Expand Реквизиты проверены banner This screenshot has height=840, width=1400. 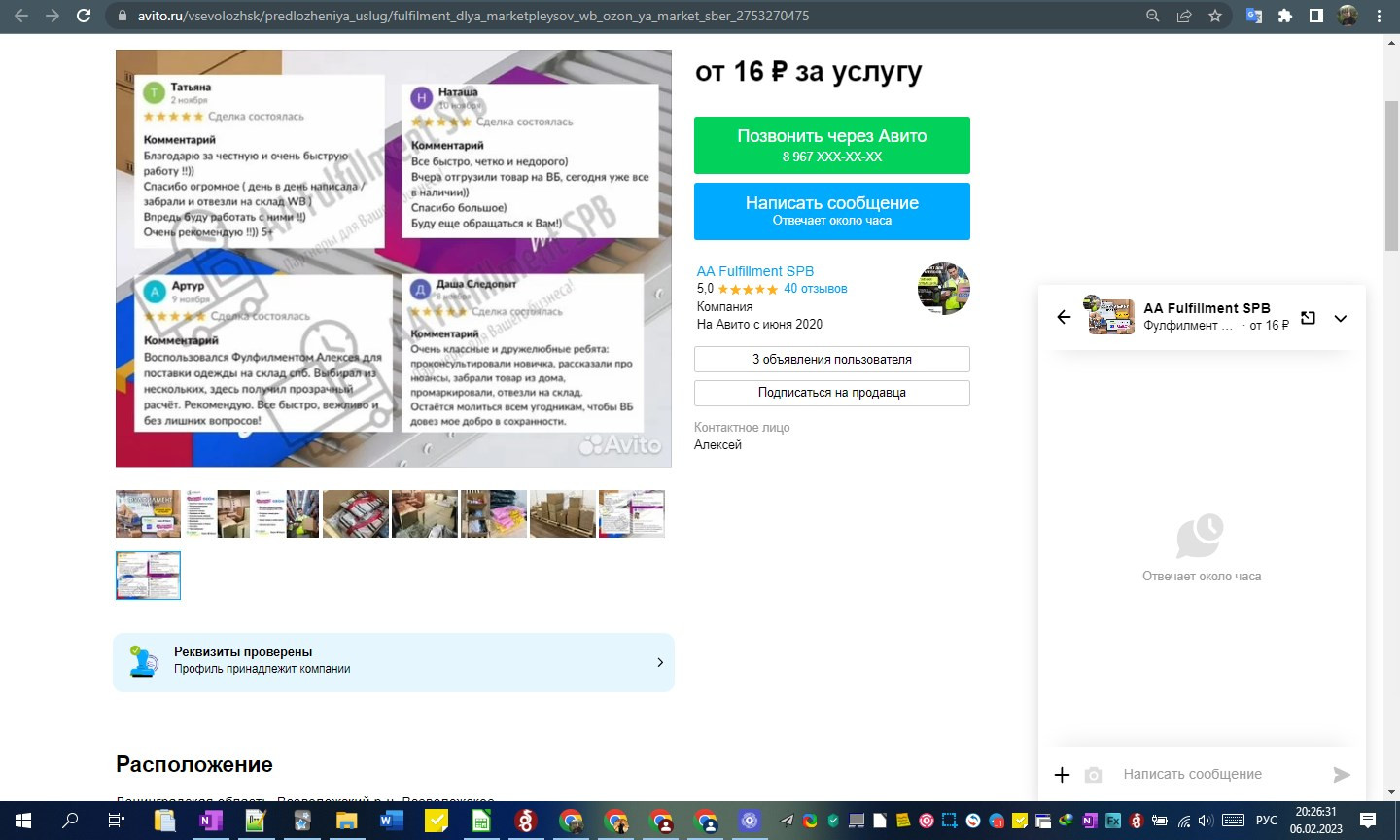pyautogui.click(x=394, y=662)
